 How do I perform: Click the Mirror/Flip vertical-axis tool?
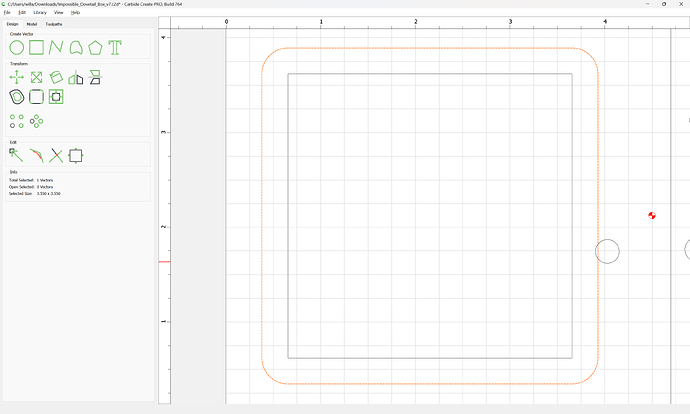(x=76, y=77)
